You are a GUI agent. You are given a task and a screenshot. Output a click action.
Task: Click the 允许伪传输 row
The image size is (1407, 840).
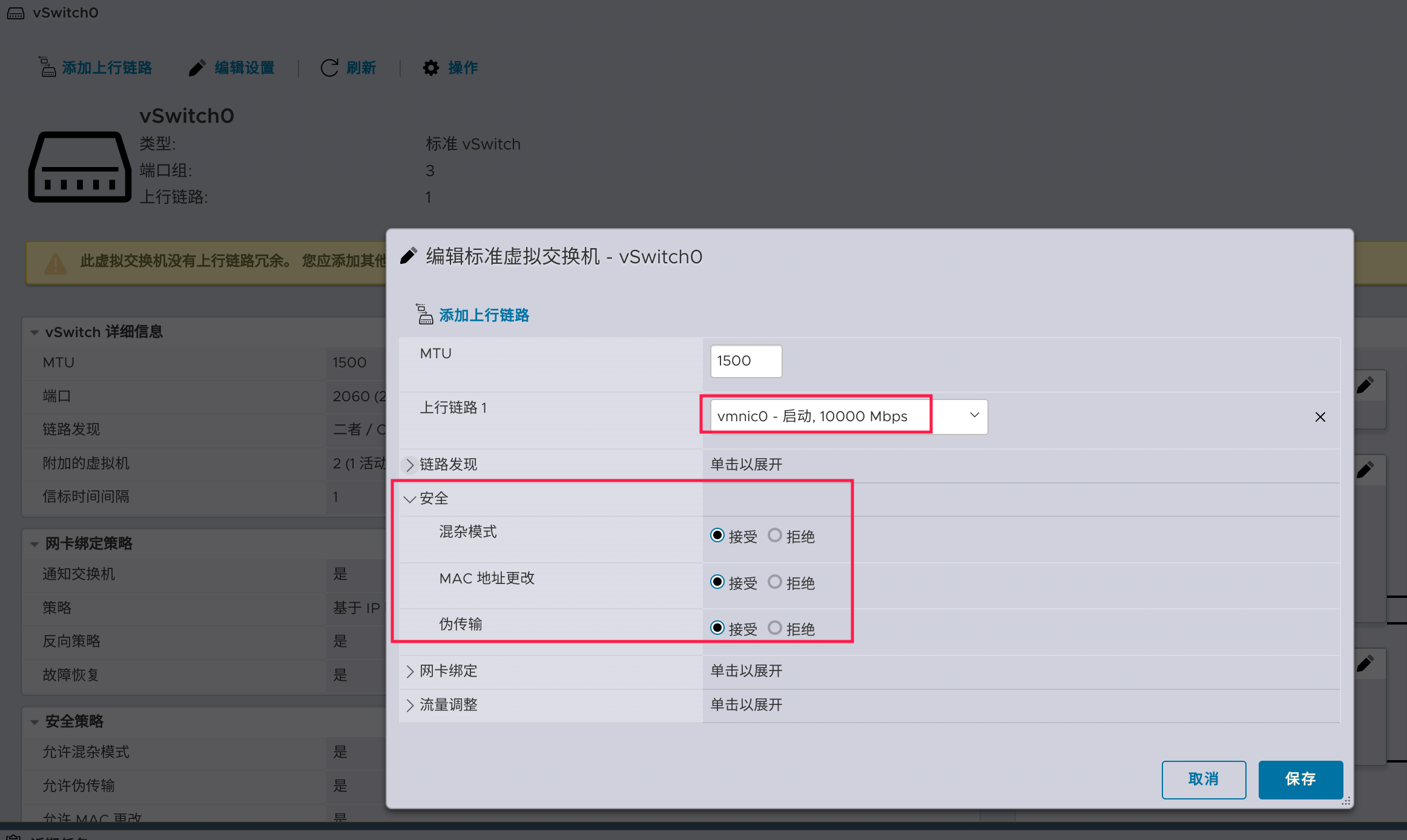click(x=205, y=786)
